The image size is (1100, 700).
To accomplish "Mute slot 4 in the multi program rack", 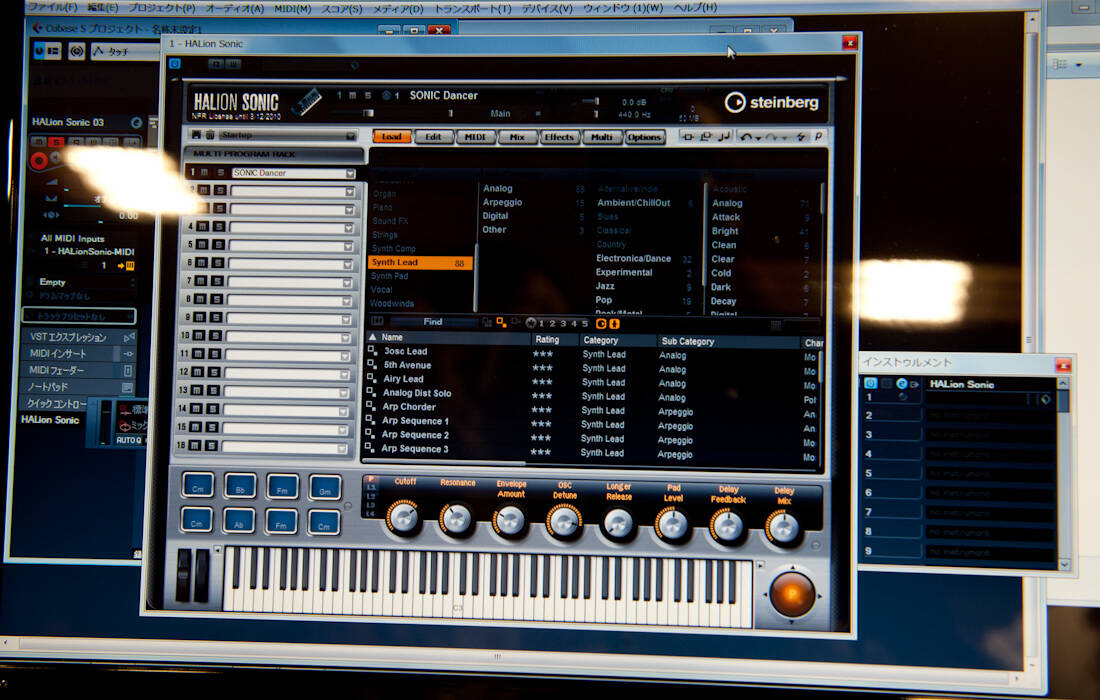I will [x=203, y=227].
